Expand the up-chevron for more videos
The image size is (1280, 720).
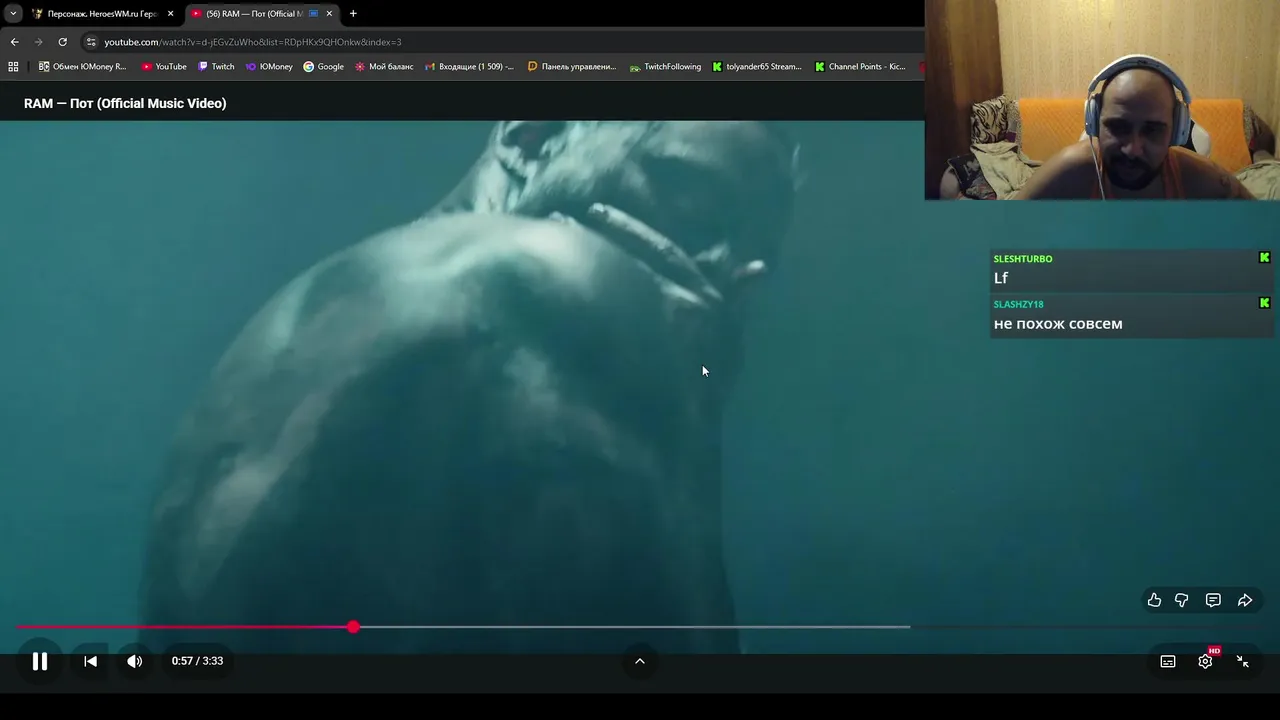pyautogui.click(x=640, y=661)
